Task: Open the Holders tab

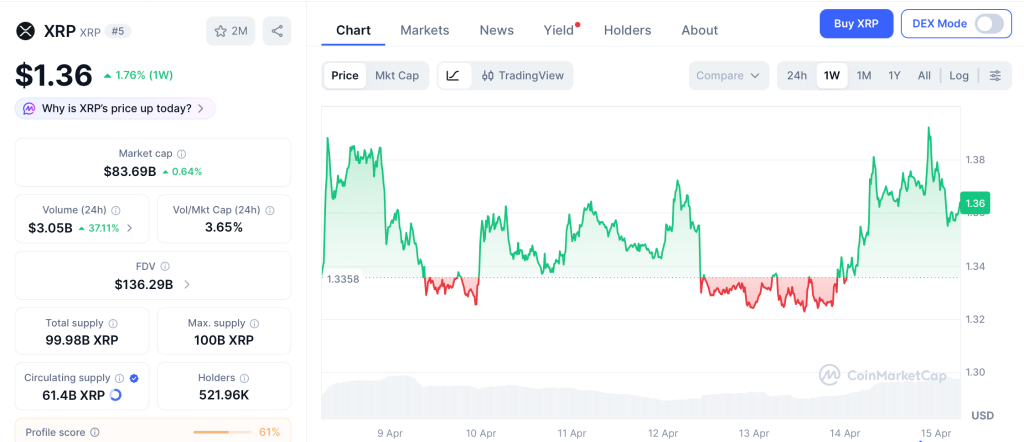Action: [x=627, y=30]
